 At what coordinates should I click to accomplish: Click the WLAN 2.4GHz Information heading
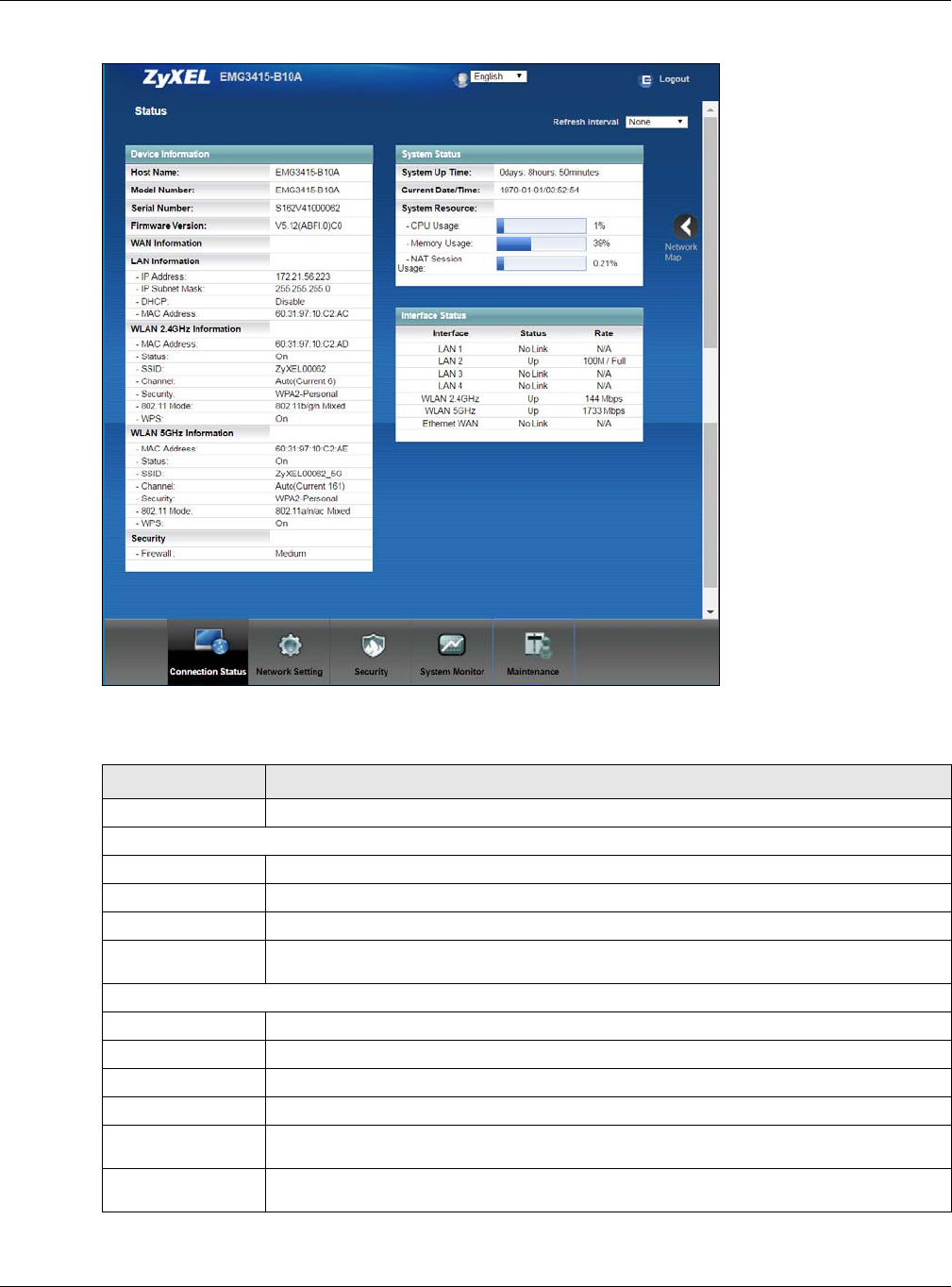pos(186,329)
